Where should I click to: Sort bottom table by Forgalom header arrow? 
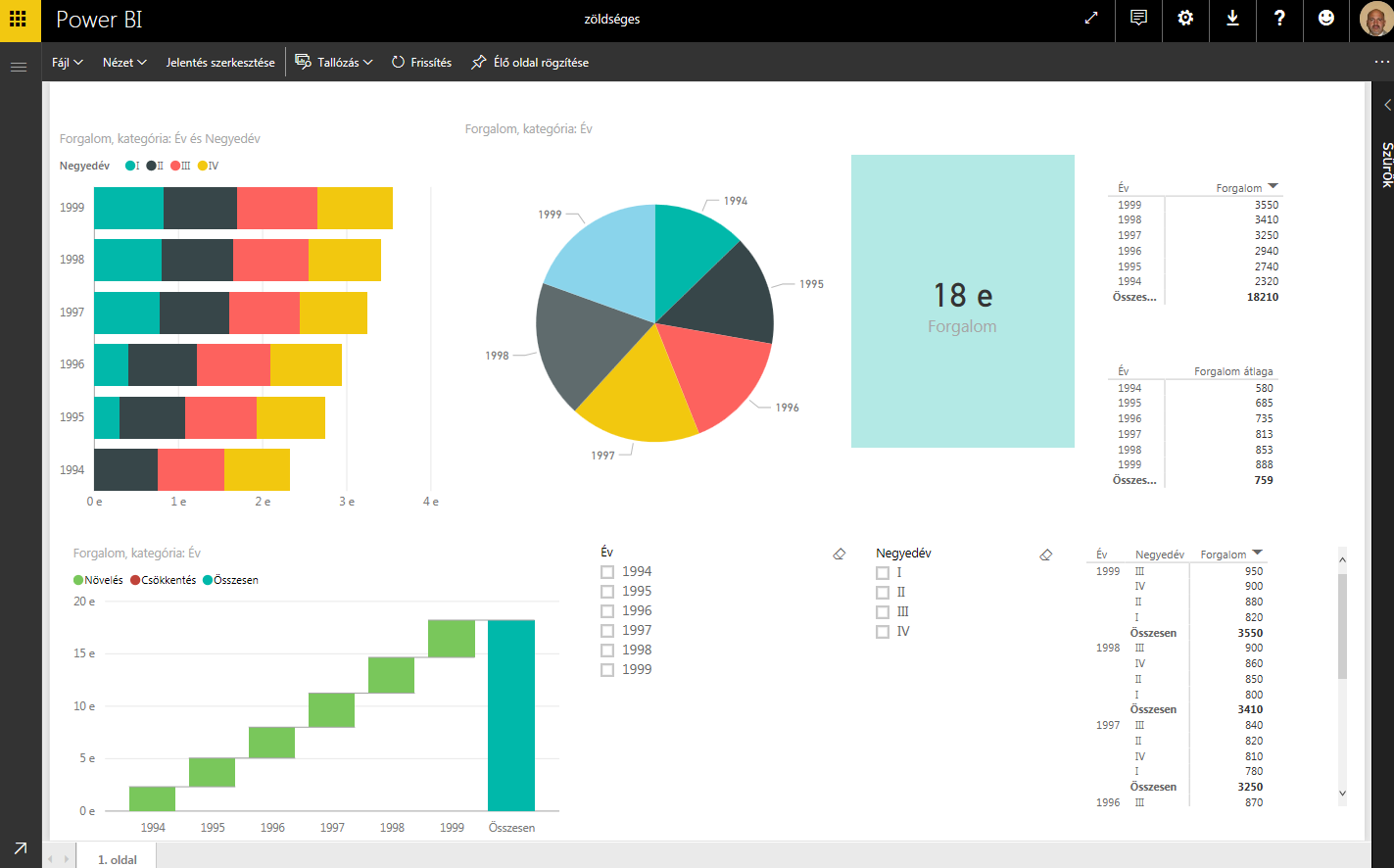(x=1257, y=553)
